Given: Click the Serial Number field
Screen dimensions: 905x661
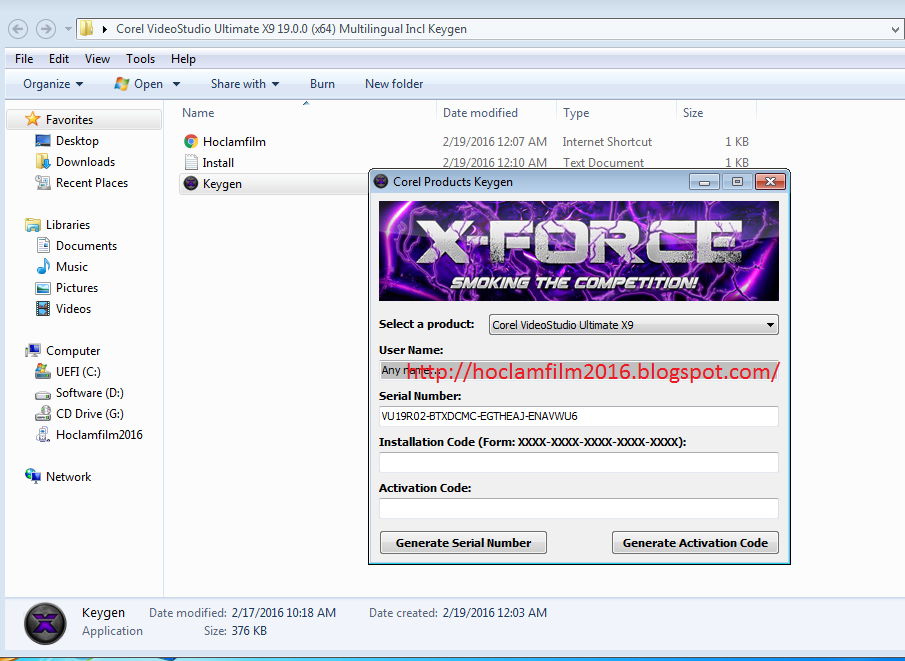Looking at the screenshot, I should (579, 416).
